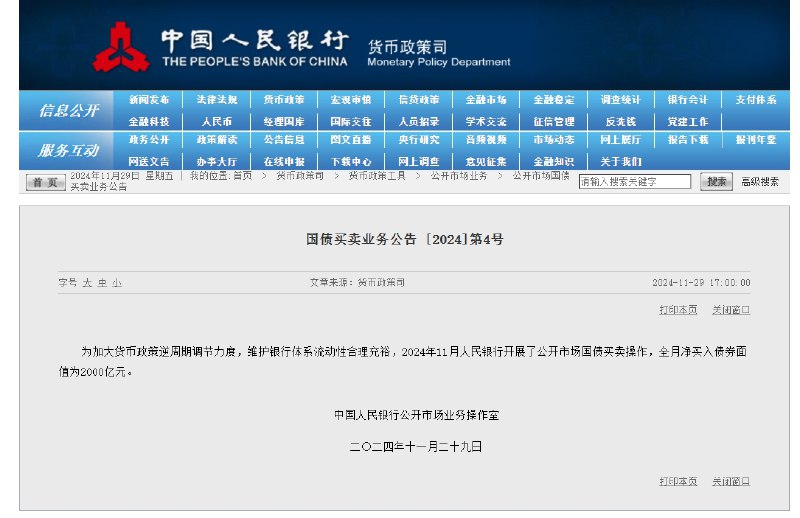Set font size to 小

[x=117, y=283]
